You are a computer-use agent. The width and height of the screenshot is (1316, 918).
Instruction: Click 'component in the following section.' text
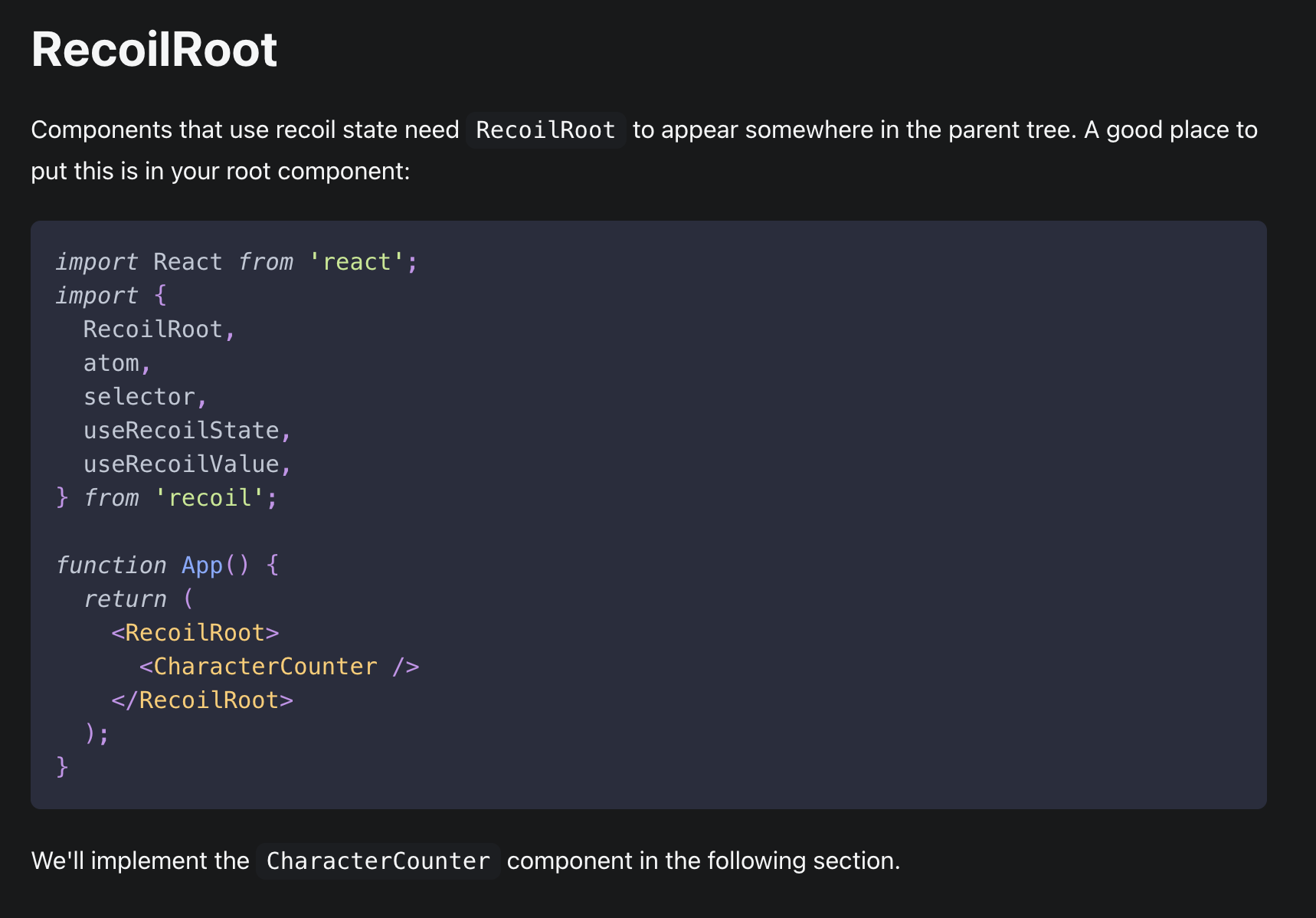coord(703,861)
